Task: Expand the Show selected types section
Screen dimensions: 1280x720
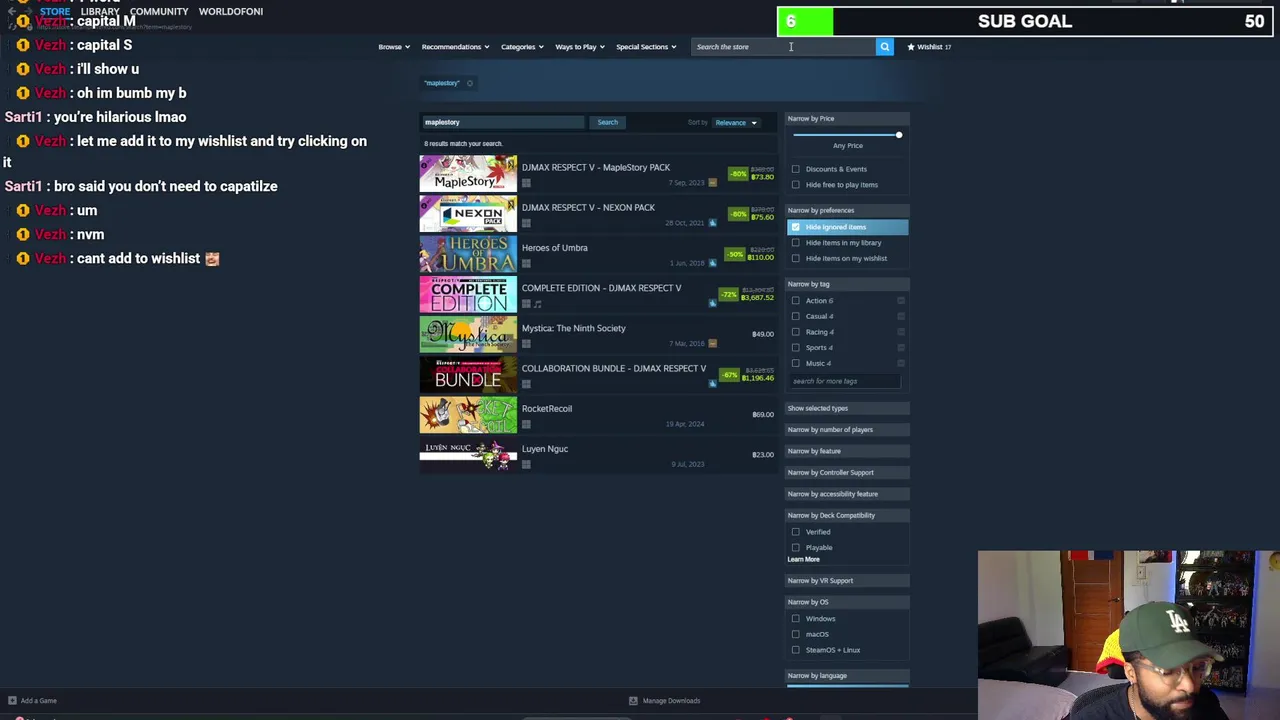Action: click(847, 408)
